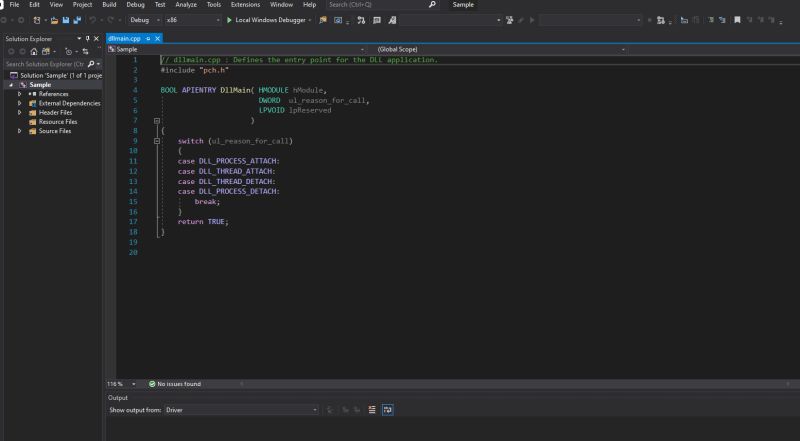800x441 pixels.
Task: Select the Resource Files folder
Action: pyautogui.click(x=58, y=122)
